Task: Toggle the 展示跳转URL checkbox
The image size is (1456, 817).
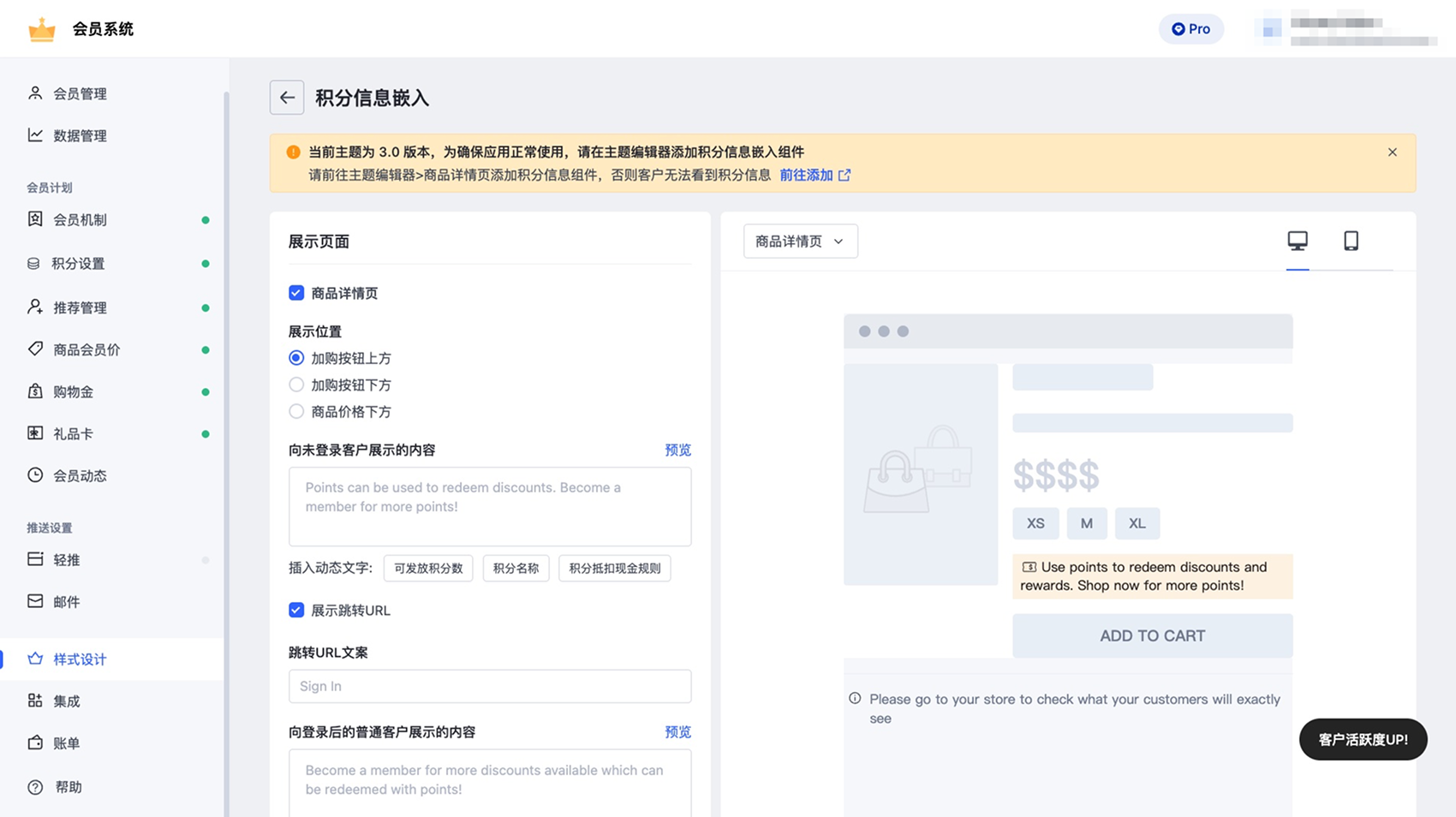Action: [x=296, y=610]
